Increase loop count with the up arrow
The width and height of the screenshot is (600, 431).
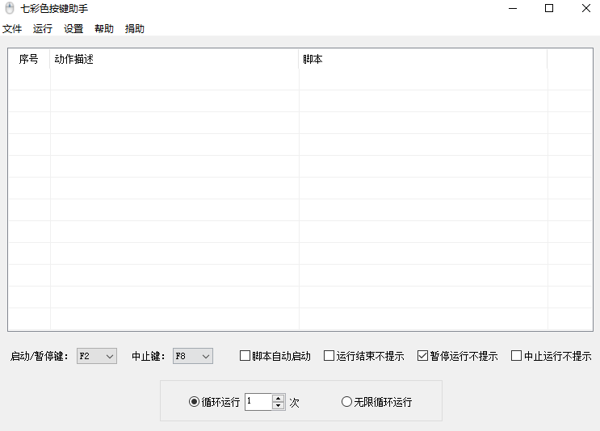coord(277,398)
